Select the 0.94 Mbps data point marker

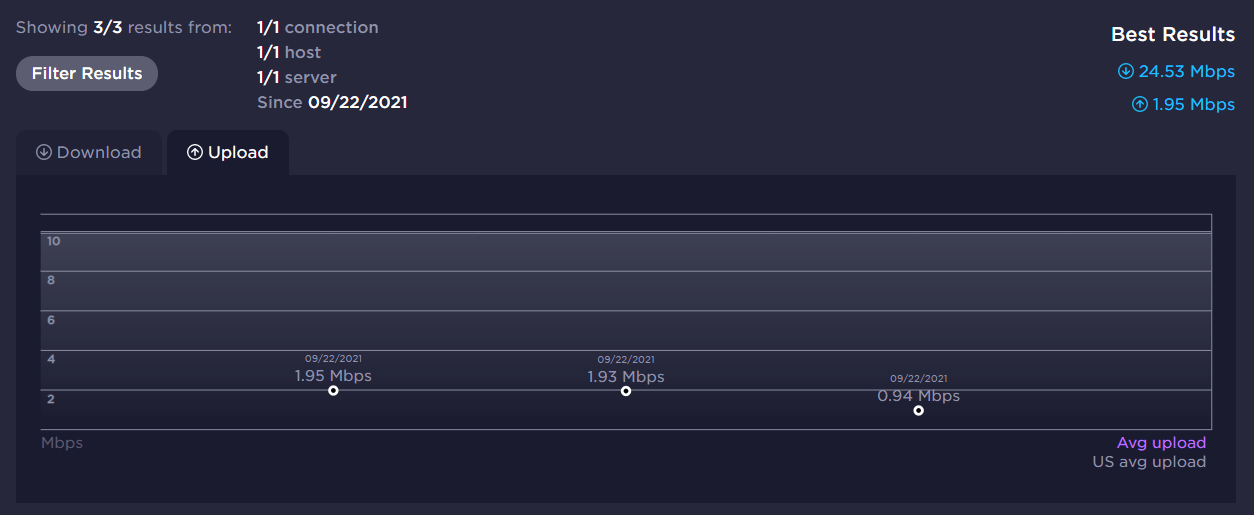click(x=918, y=410)
